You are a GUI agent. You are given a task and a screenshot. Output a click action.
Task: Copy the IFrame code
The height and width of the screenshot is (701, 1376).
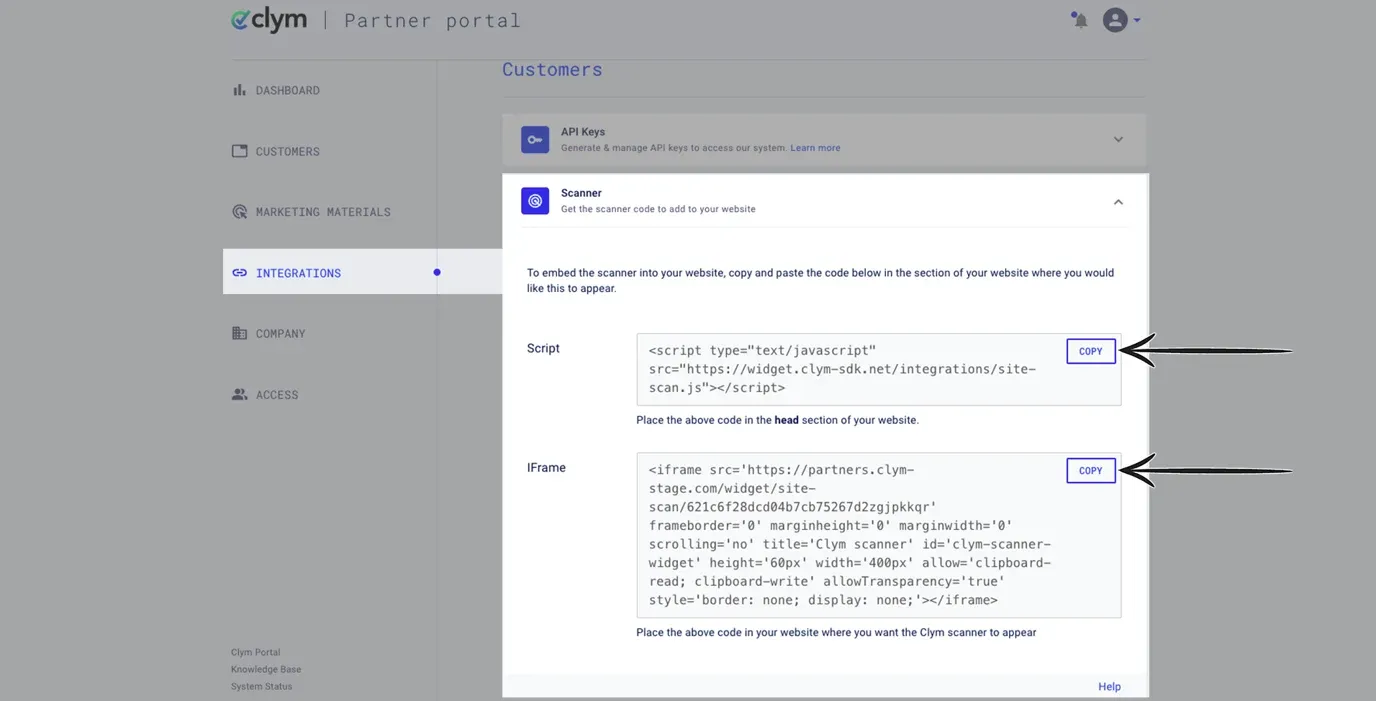tap(1091, 470)
